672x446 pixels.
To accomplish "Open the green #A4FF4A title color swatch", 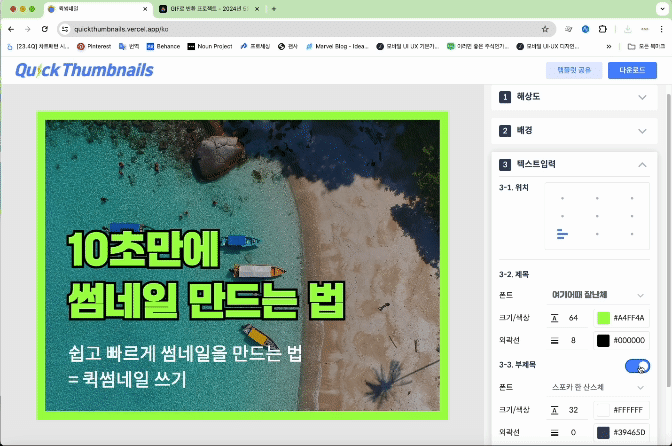I will point(603,318).
